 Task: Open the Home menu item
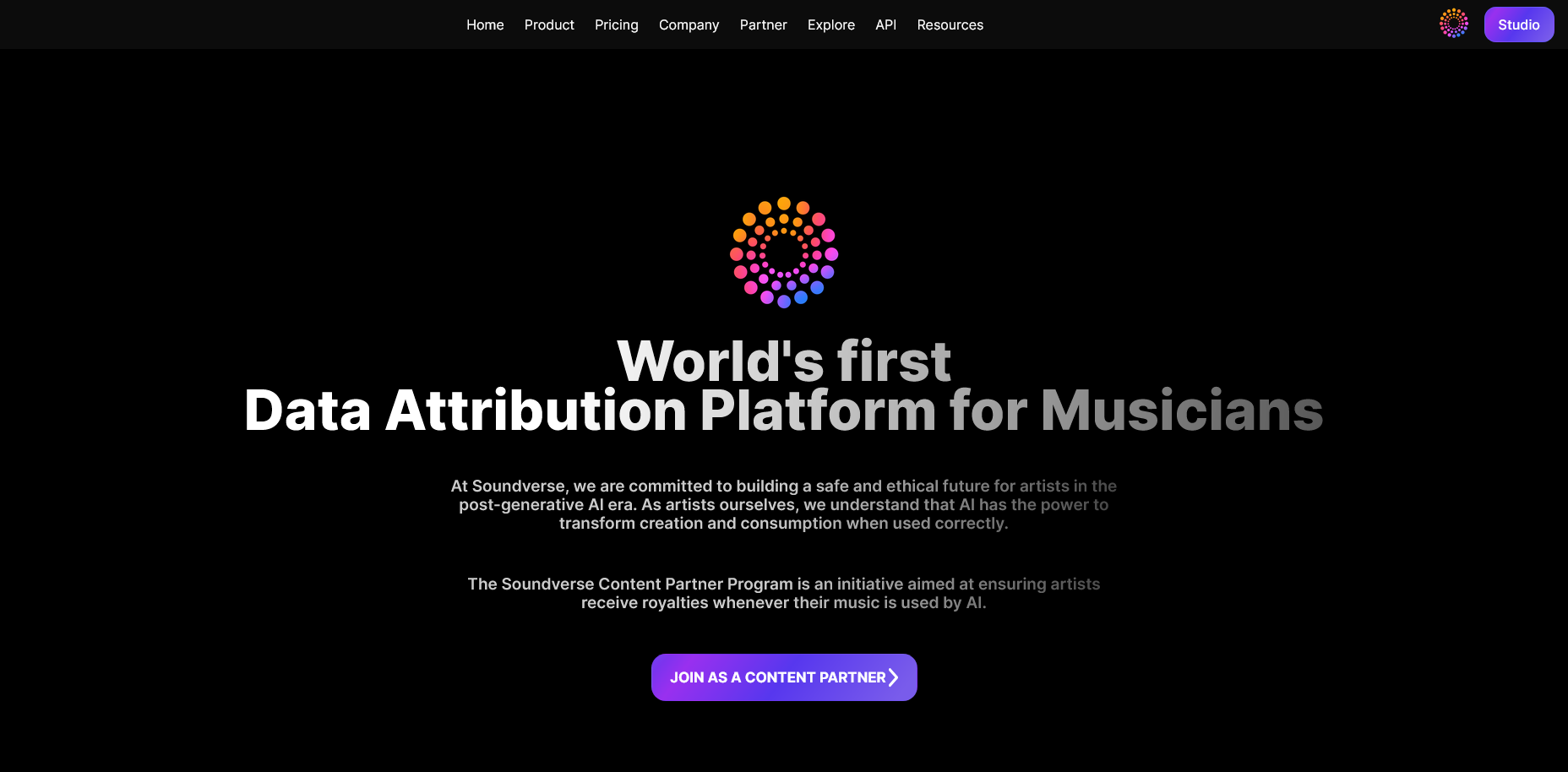coord(485,24)
